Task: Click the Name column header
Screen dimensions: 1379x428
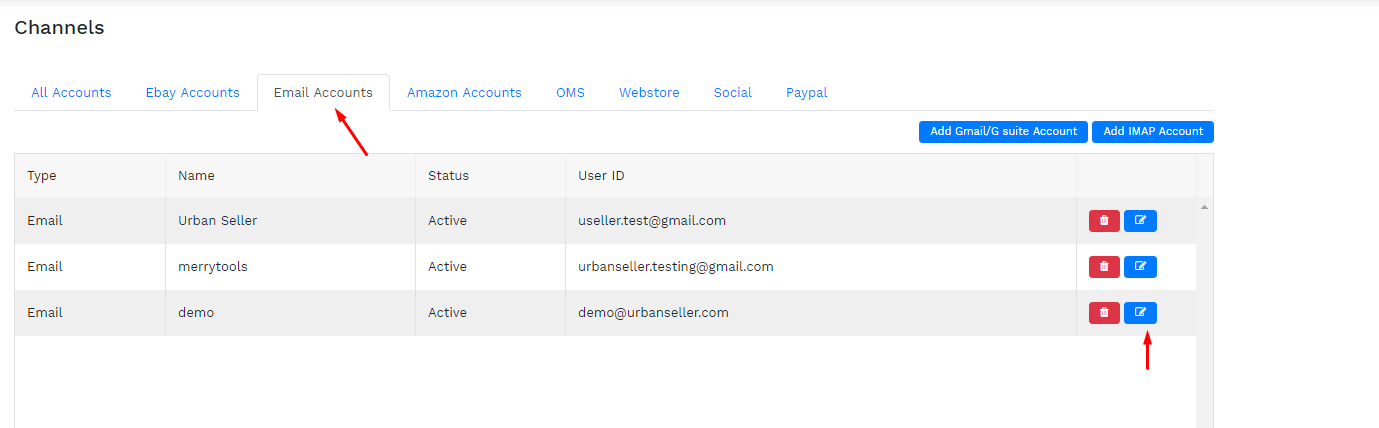Action: click(196, 176)
